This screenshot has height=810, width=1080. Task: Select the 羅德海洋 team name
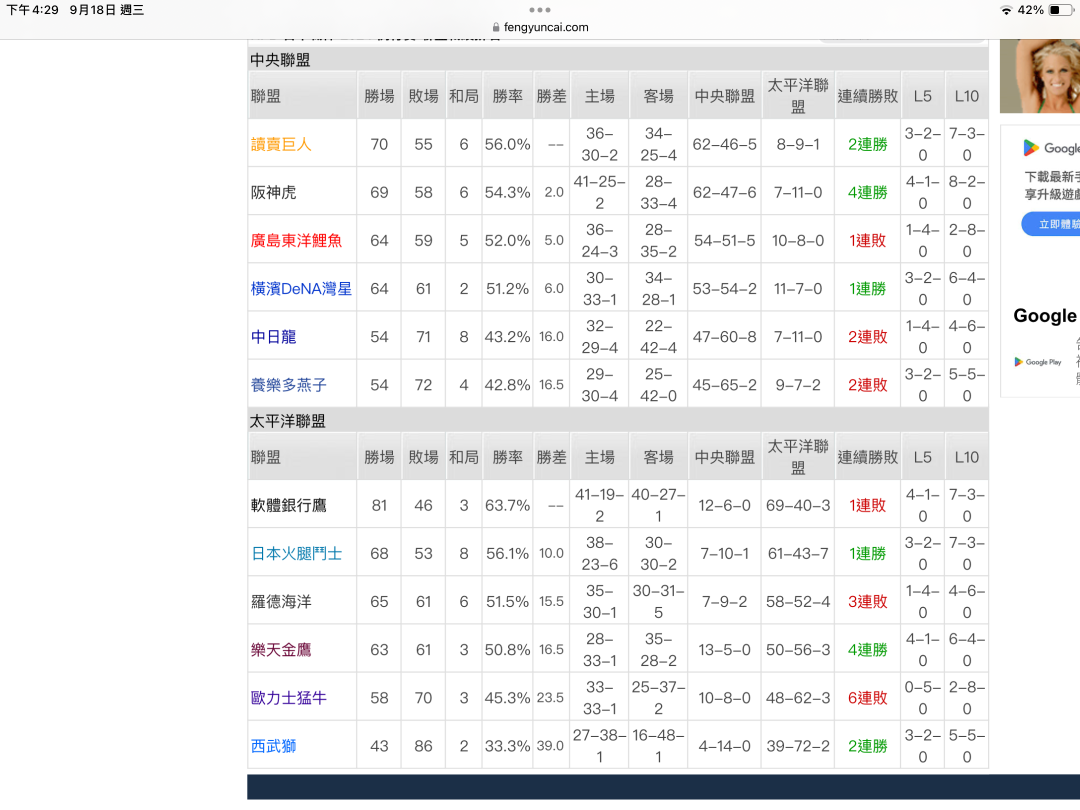(281, 601)
